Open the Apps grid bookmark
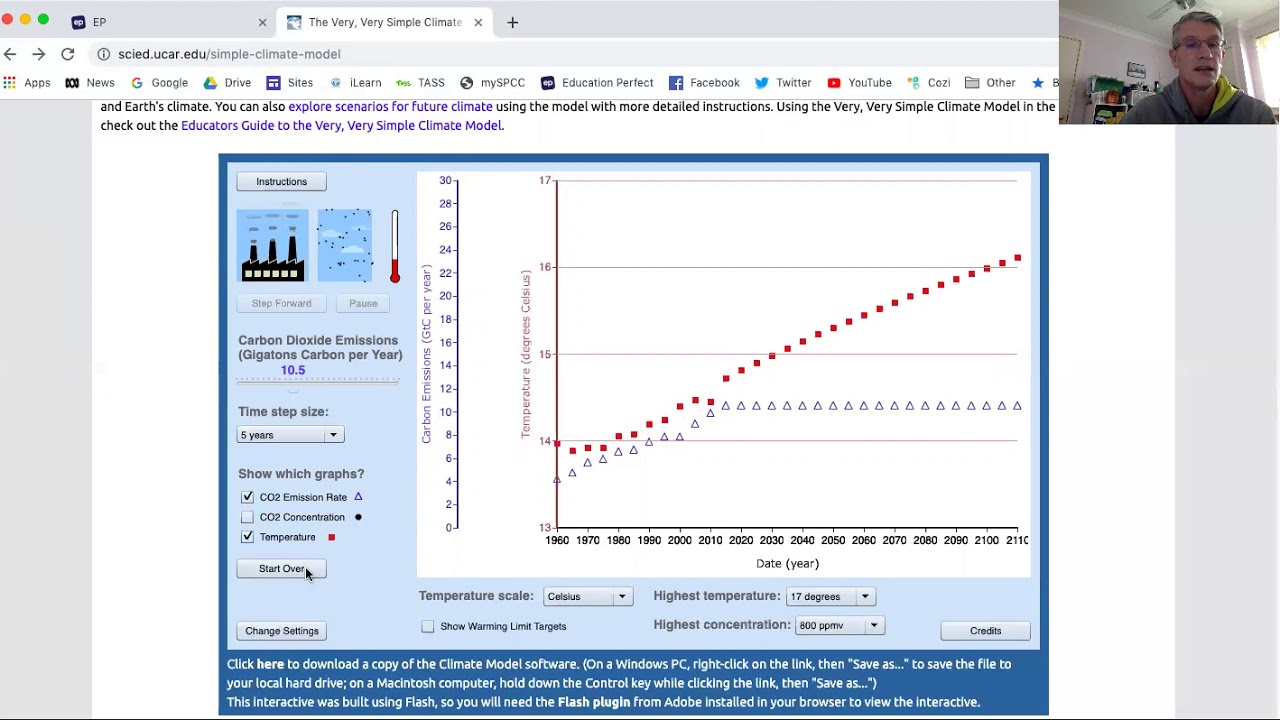Image resolution: width=1280 pixels, height=720 pixels. 27,83
